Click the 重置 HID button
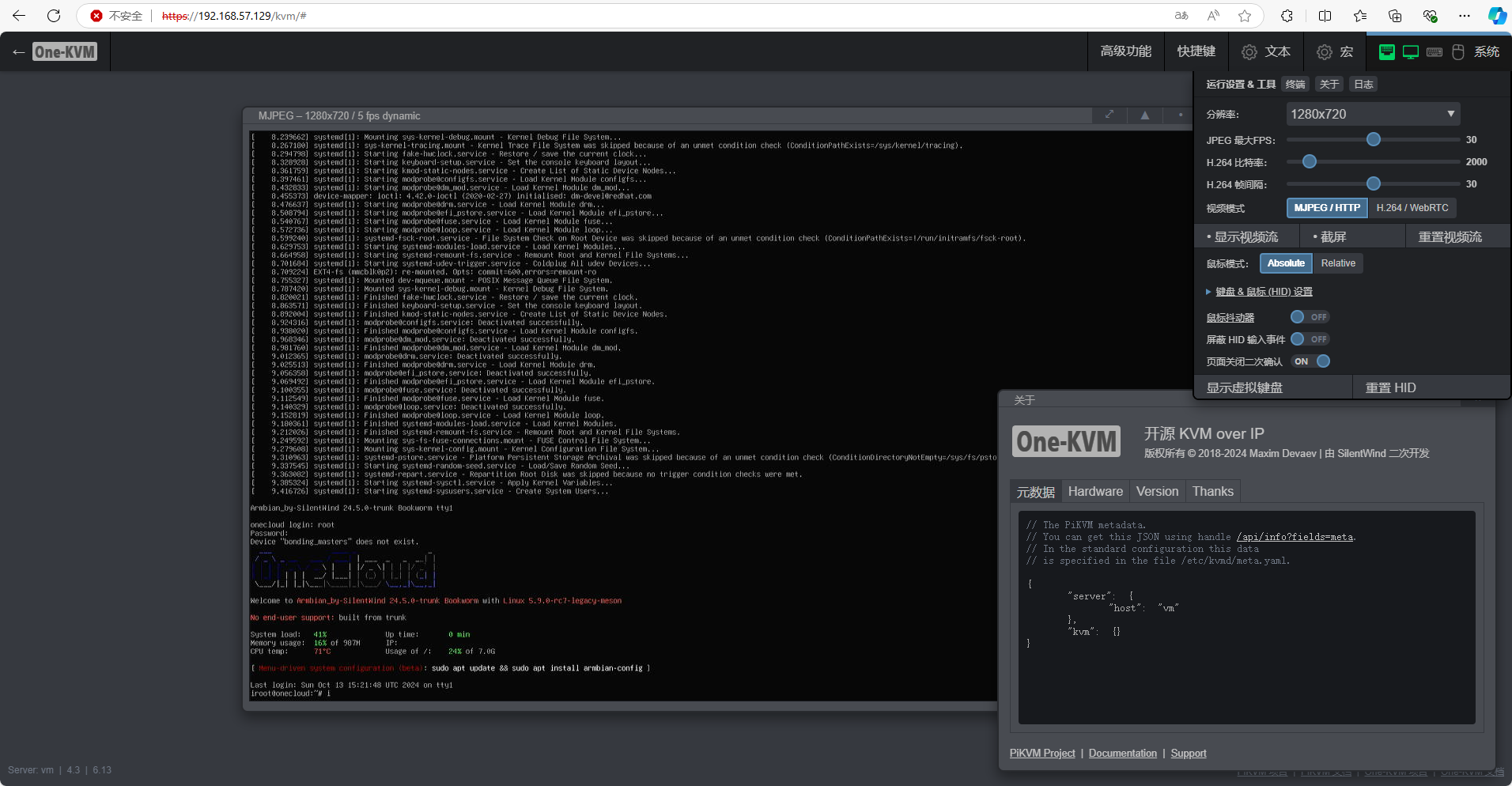 [1390, 388]
